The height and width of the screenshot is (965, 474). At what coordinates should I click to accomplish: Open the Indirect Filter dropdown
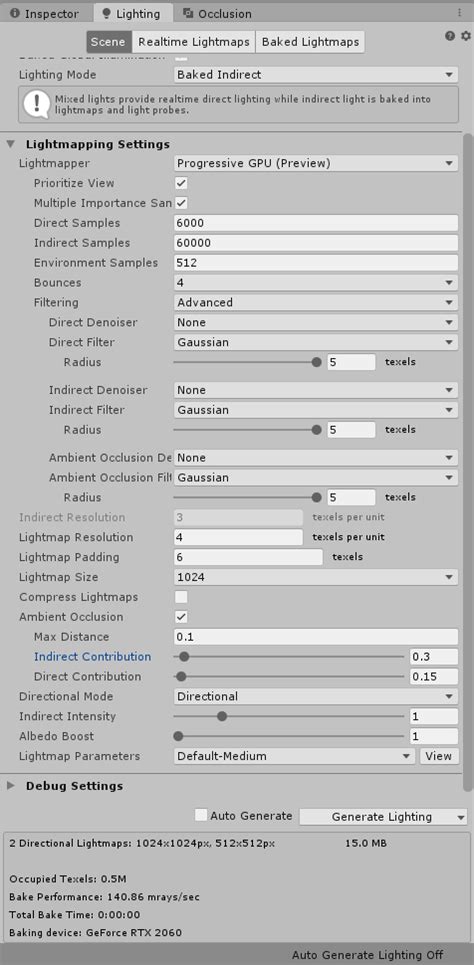[316, 410]
